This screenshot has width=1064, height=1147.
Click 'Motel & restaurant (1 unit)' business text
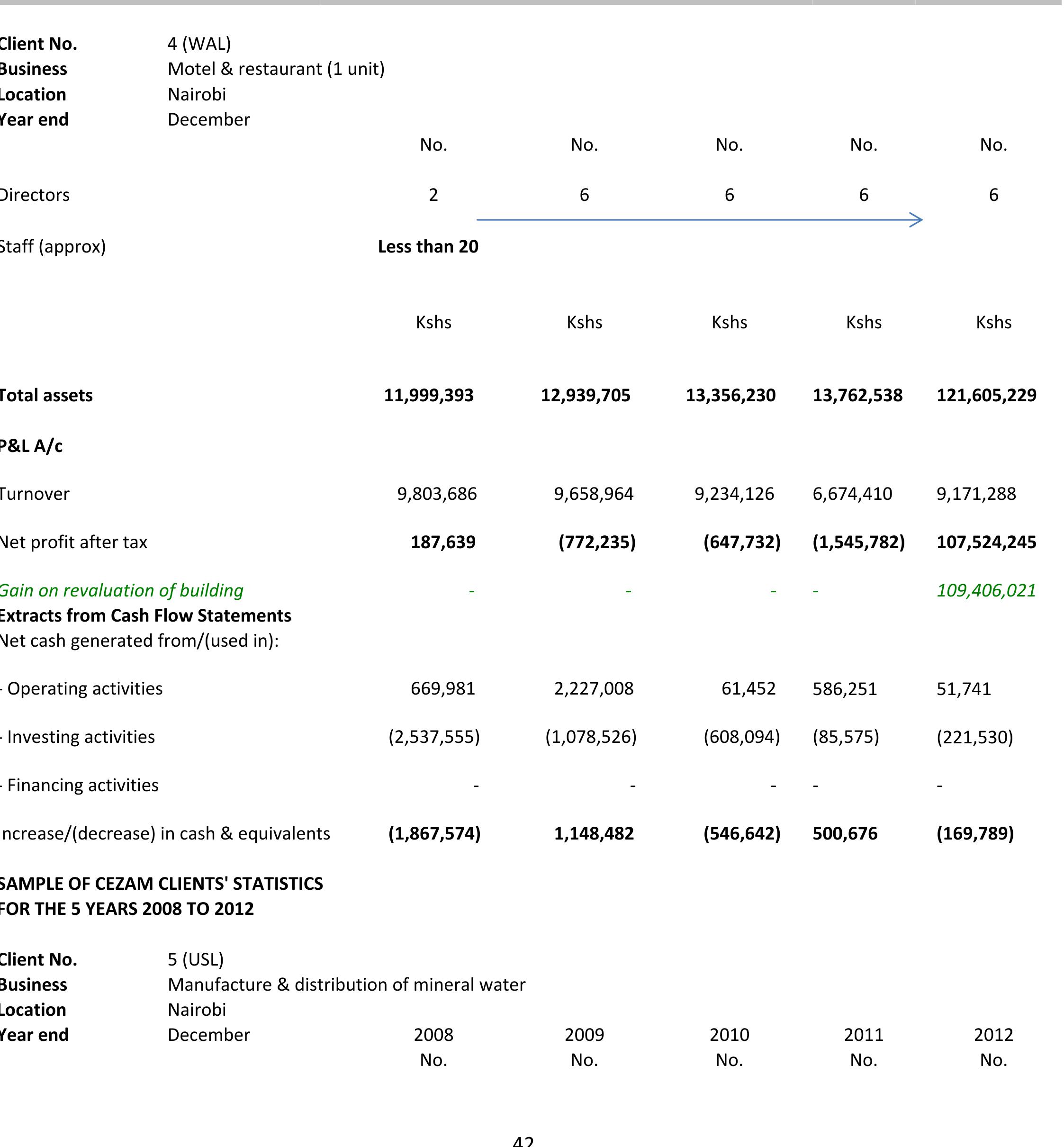click(x=276, y=69)
